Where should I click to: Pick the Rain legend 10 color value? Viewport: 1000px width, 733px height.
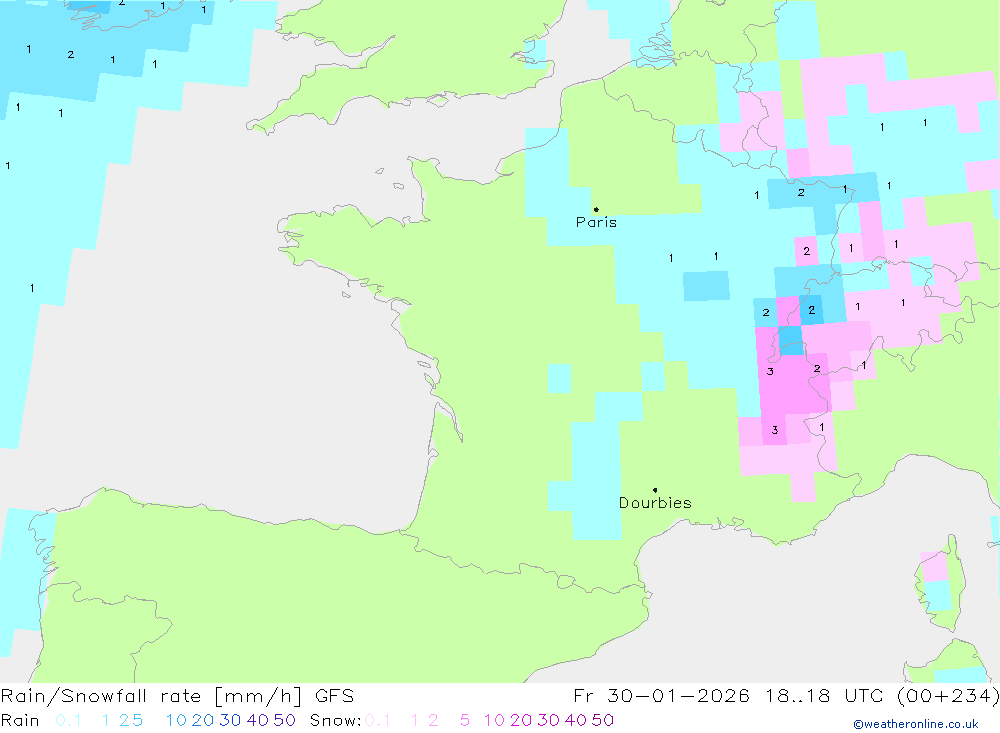click(x=176, y=720)
